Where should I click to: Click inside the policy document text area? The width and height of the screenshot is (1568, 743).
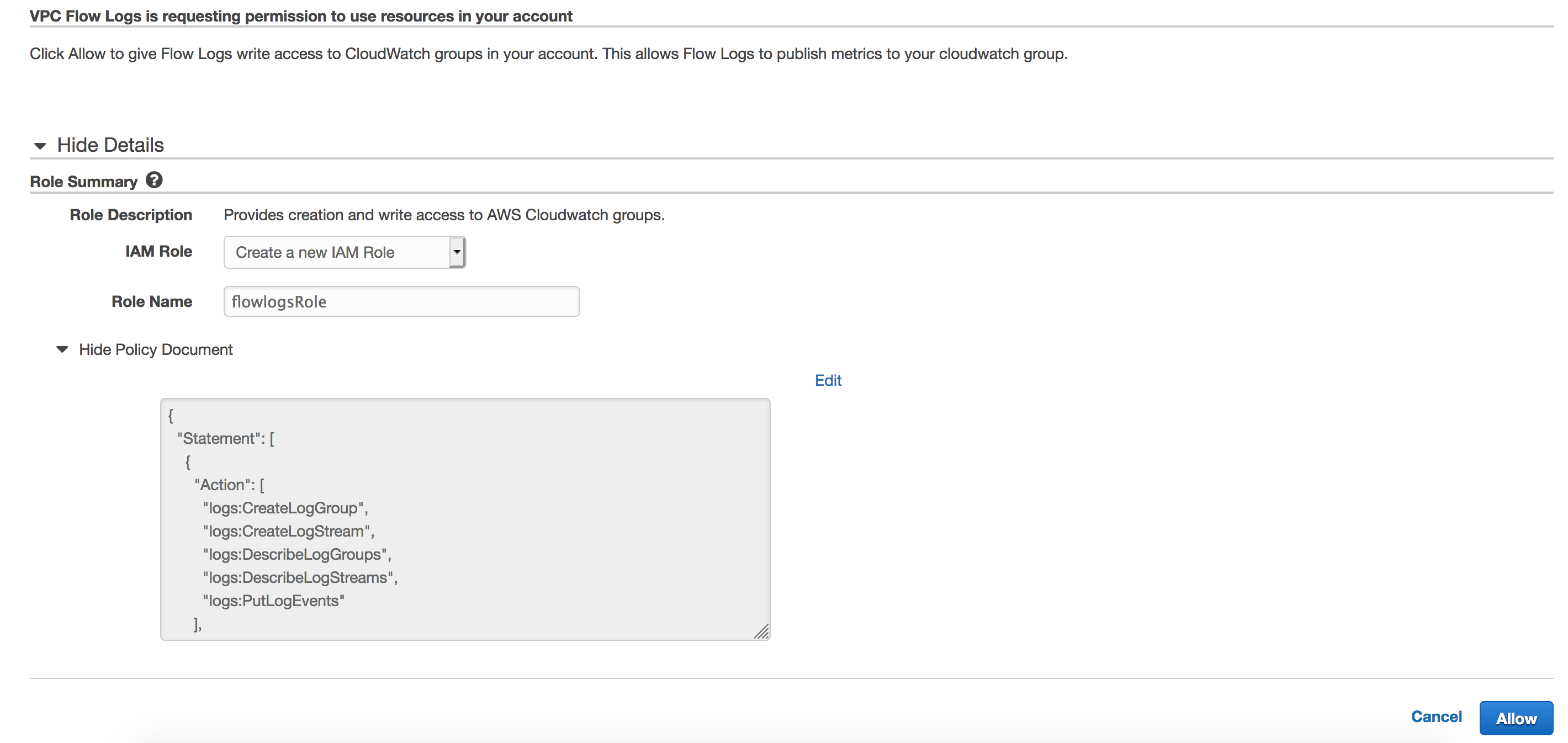point(465,519)
